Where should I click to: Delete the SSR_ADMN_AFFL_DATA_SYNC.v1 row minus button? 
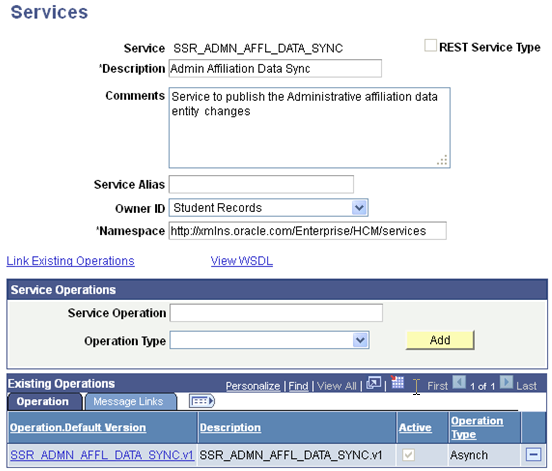click(533, 454)
